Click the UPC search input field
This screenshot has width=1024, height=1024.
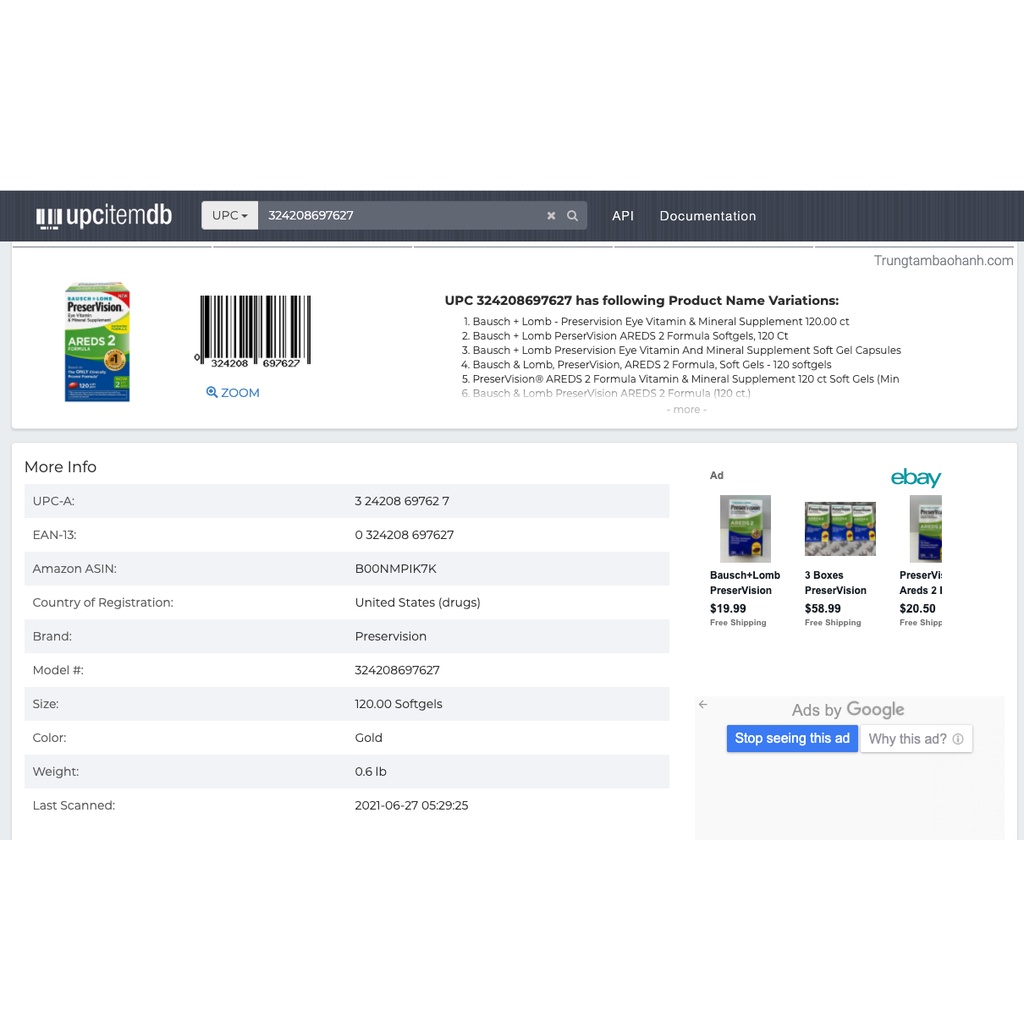pyautogui.click(x=400, y=216)
